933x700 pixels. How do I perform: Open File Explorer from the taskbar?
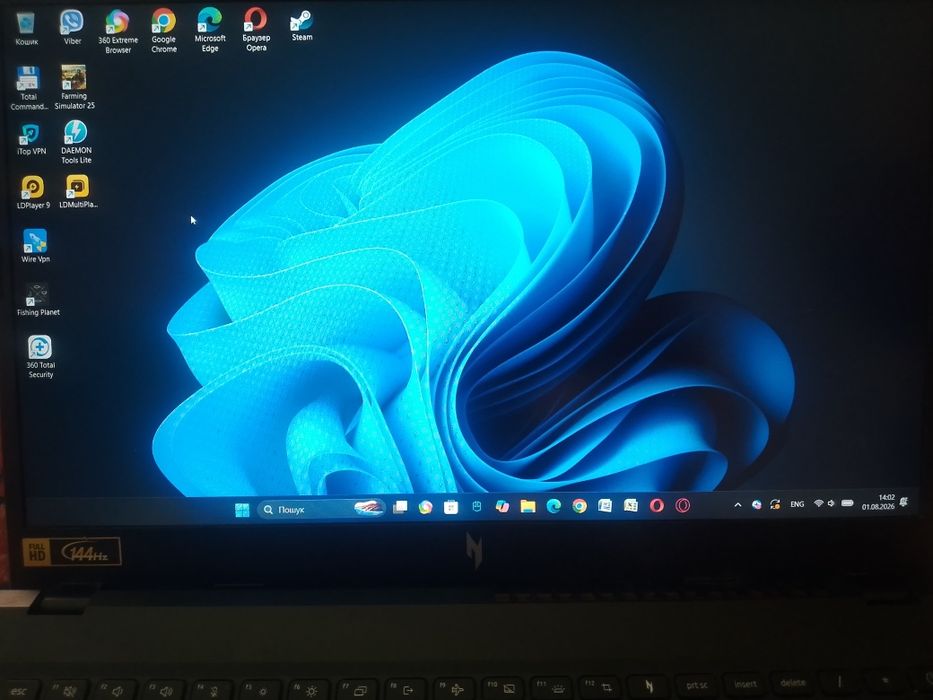(528, 506)
